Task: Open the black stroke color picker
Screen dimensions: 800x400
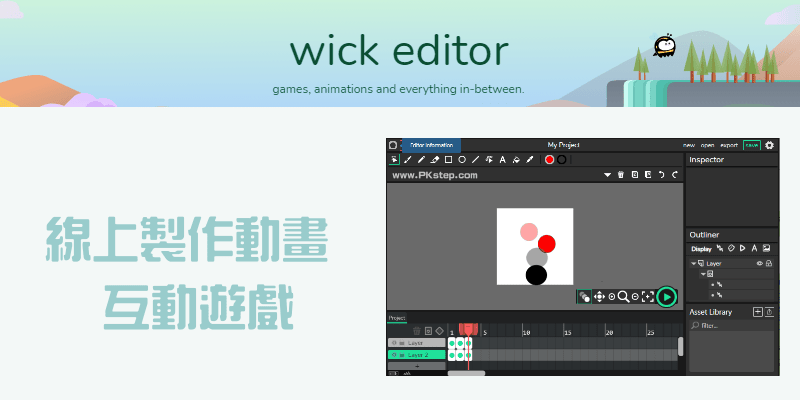Action: [x=562, y=160]
